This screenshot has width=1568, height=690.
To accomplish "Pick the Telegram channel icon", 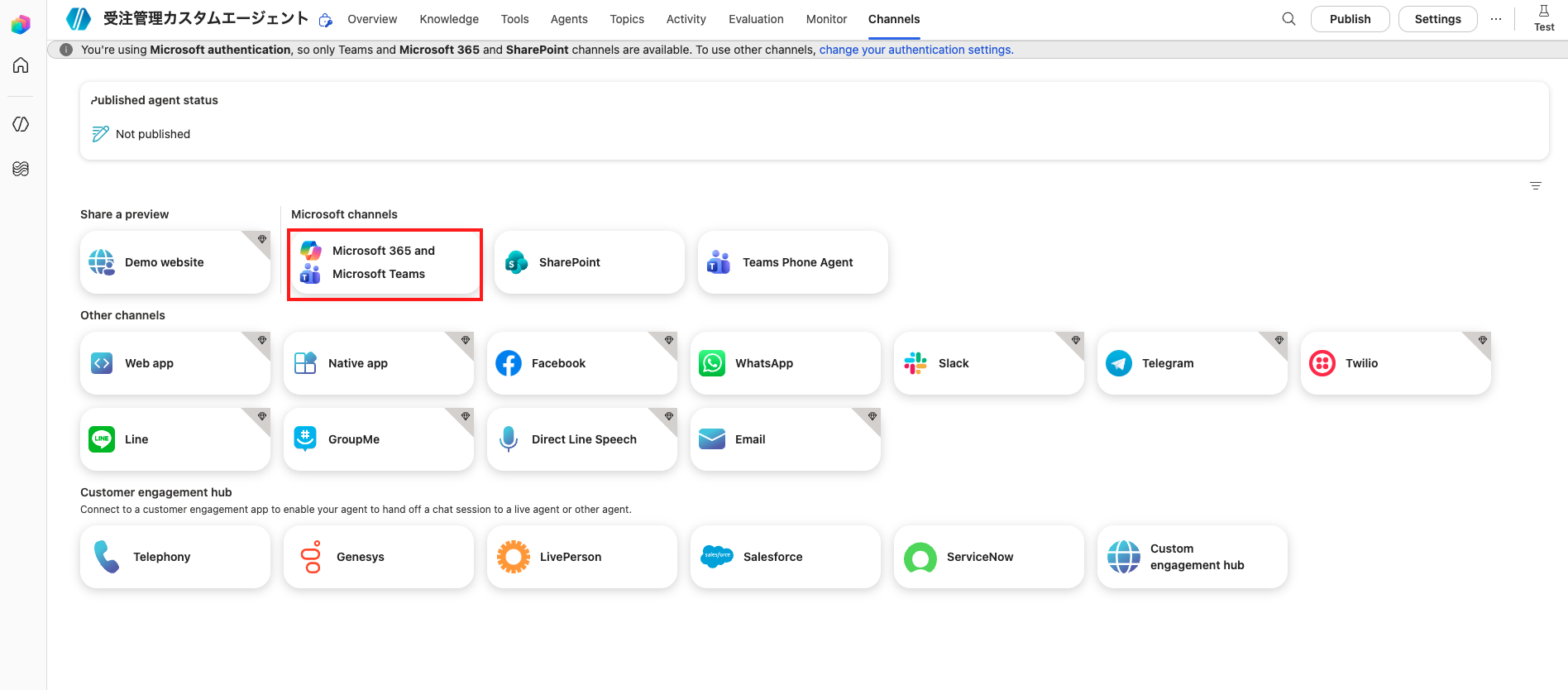I will (1119, 363).
